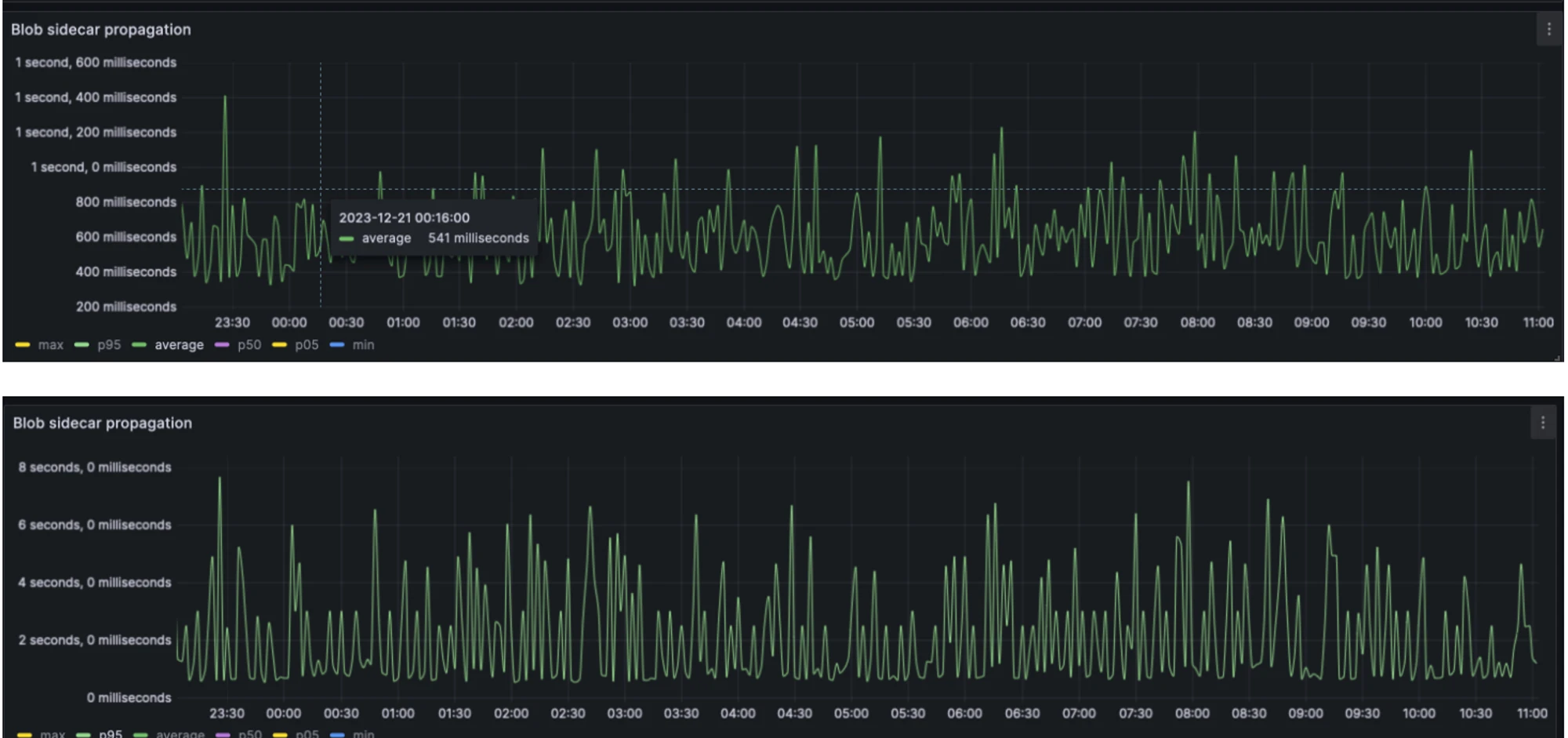The height and width of the screenshot is (738, 1568).
Task: Expand the lower Blob sidecar propagation title menu
Action: point(102,423)
